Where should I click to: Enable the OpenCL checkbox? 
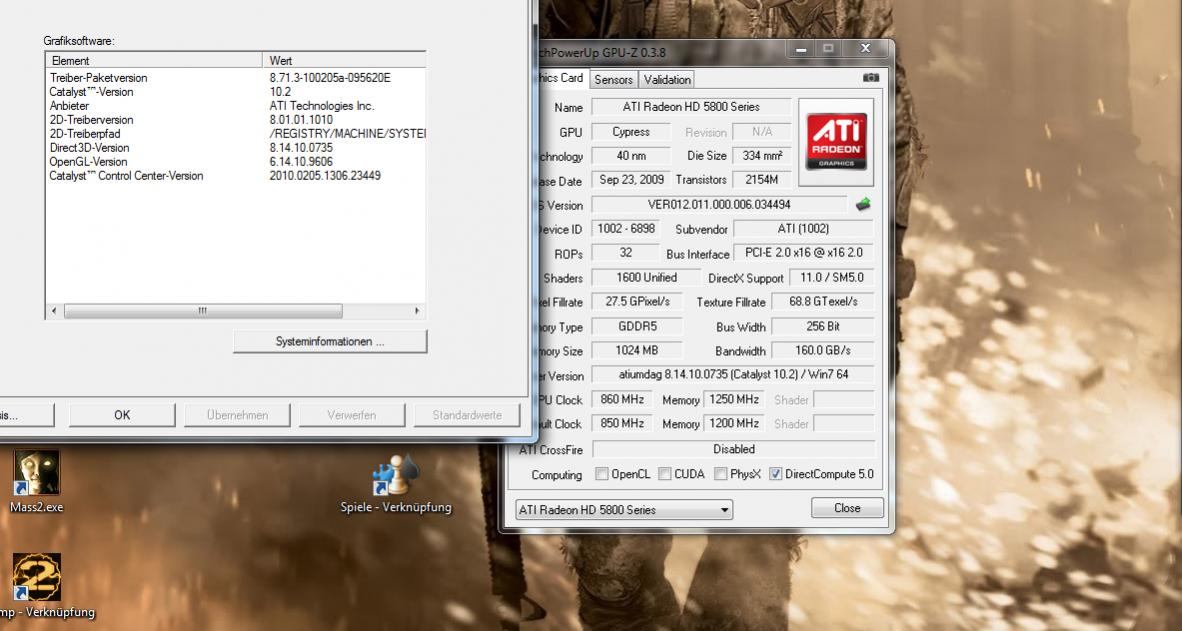602,474
